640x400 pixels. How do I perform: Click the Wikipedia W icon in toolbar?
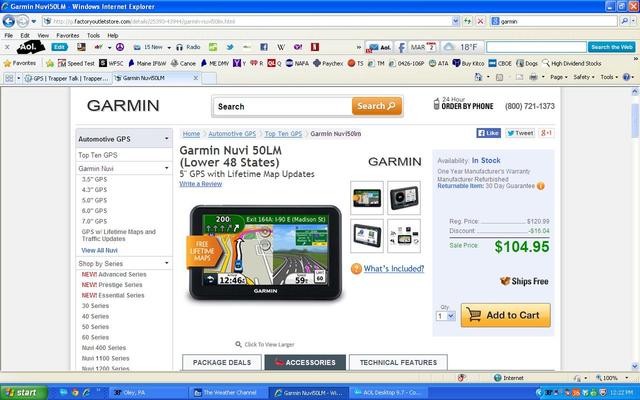click(281, 47)
